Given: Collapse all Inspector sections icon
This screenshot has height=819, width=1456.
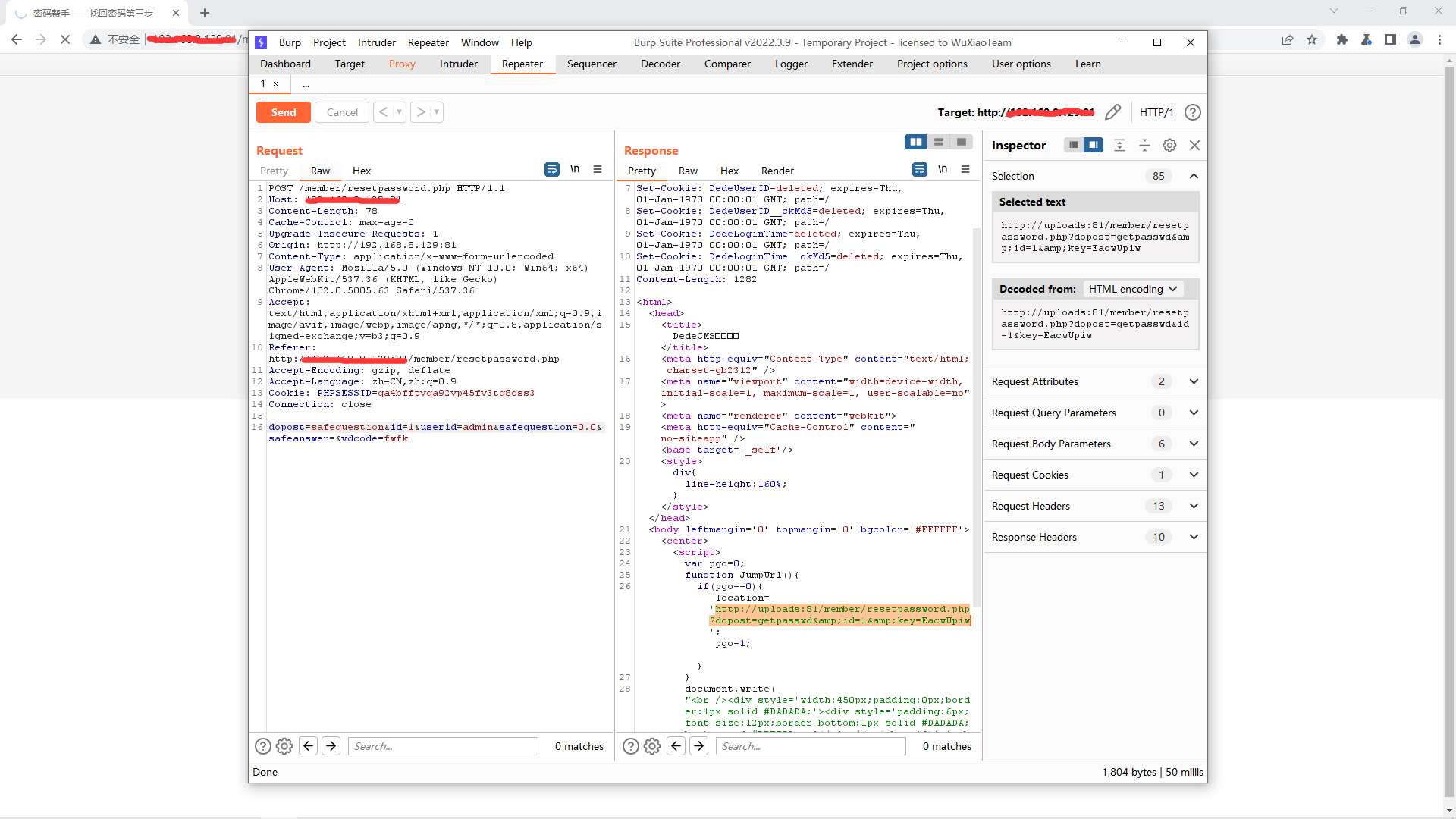Looking at the screenshot, I should point(1144,145).
